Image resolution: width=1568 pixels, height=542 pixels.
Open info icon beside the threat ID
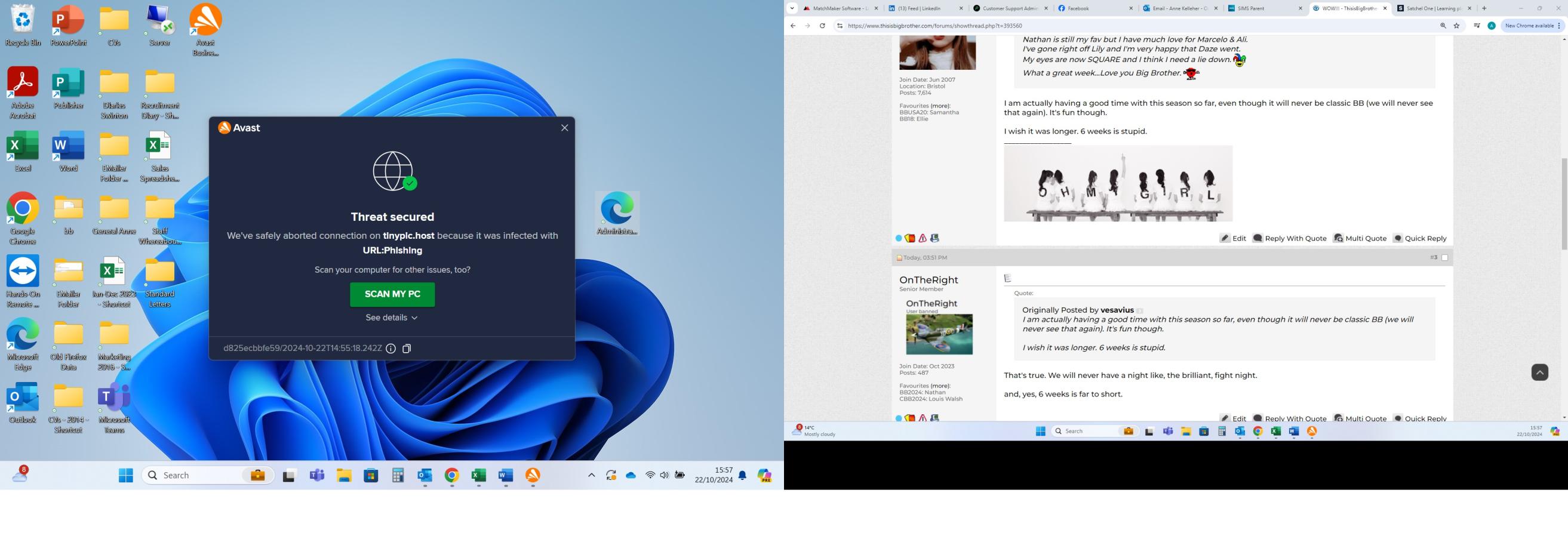391,349
